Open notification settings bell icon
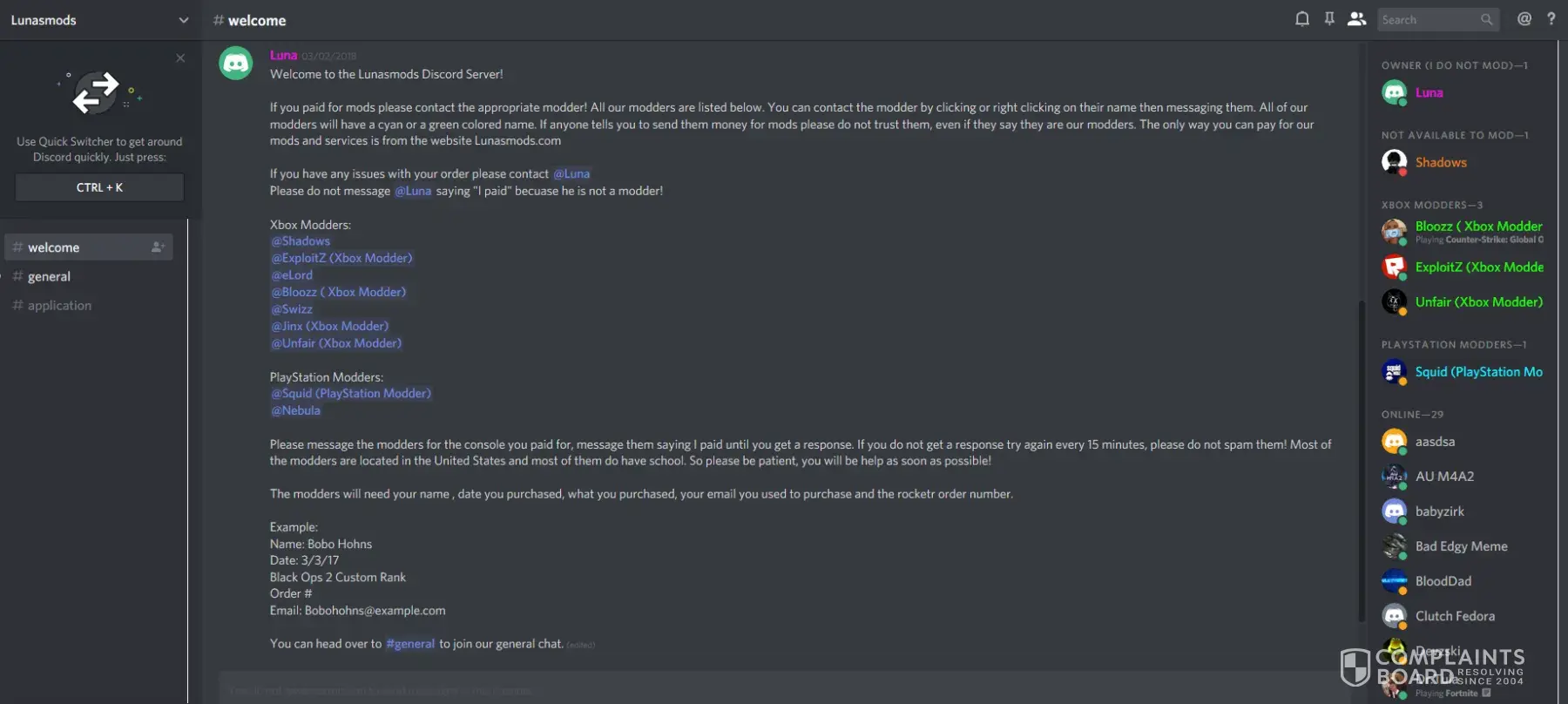This screenshot has width=1568, height=704. (x=1302, y=19)
